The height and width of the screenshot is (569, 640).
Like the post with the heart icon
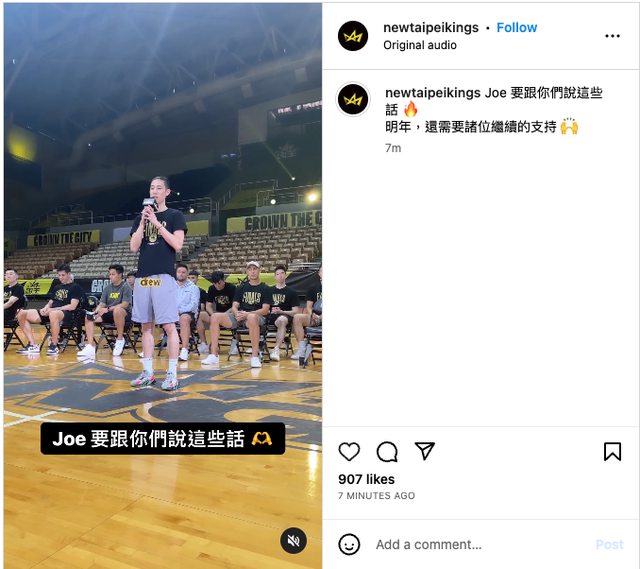[x=349, y=451]
